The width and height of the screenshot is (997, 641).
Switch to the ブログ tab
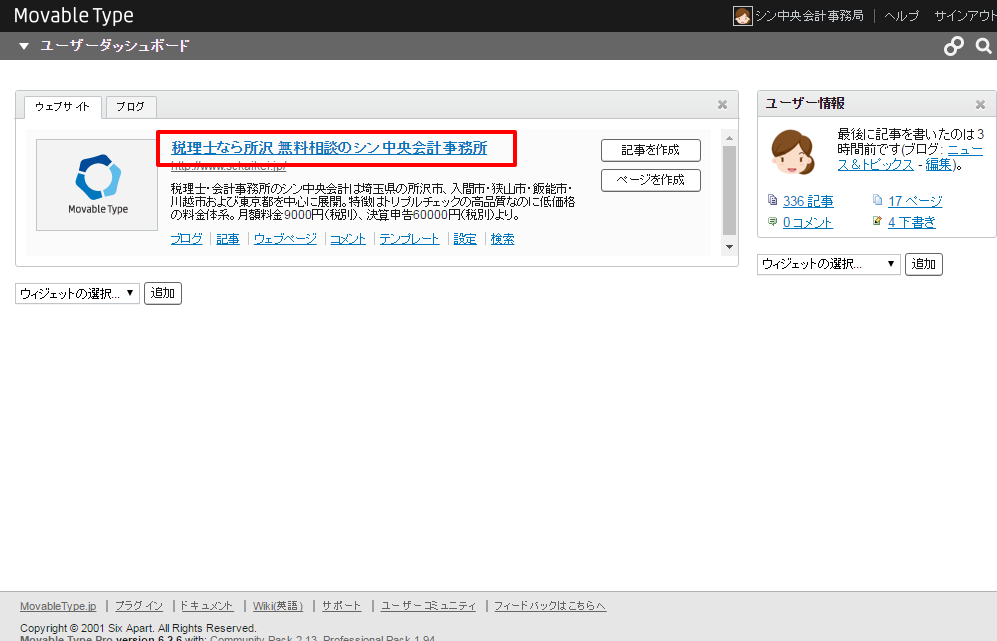(130, 106)
